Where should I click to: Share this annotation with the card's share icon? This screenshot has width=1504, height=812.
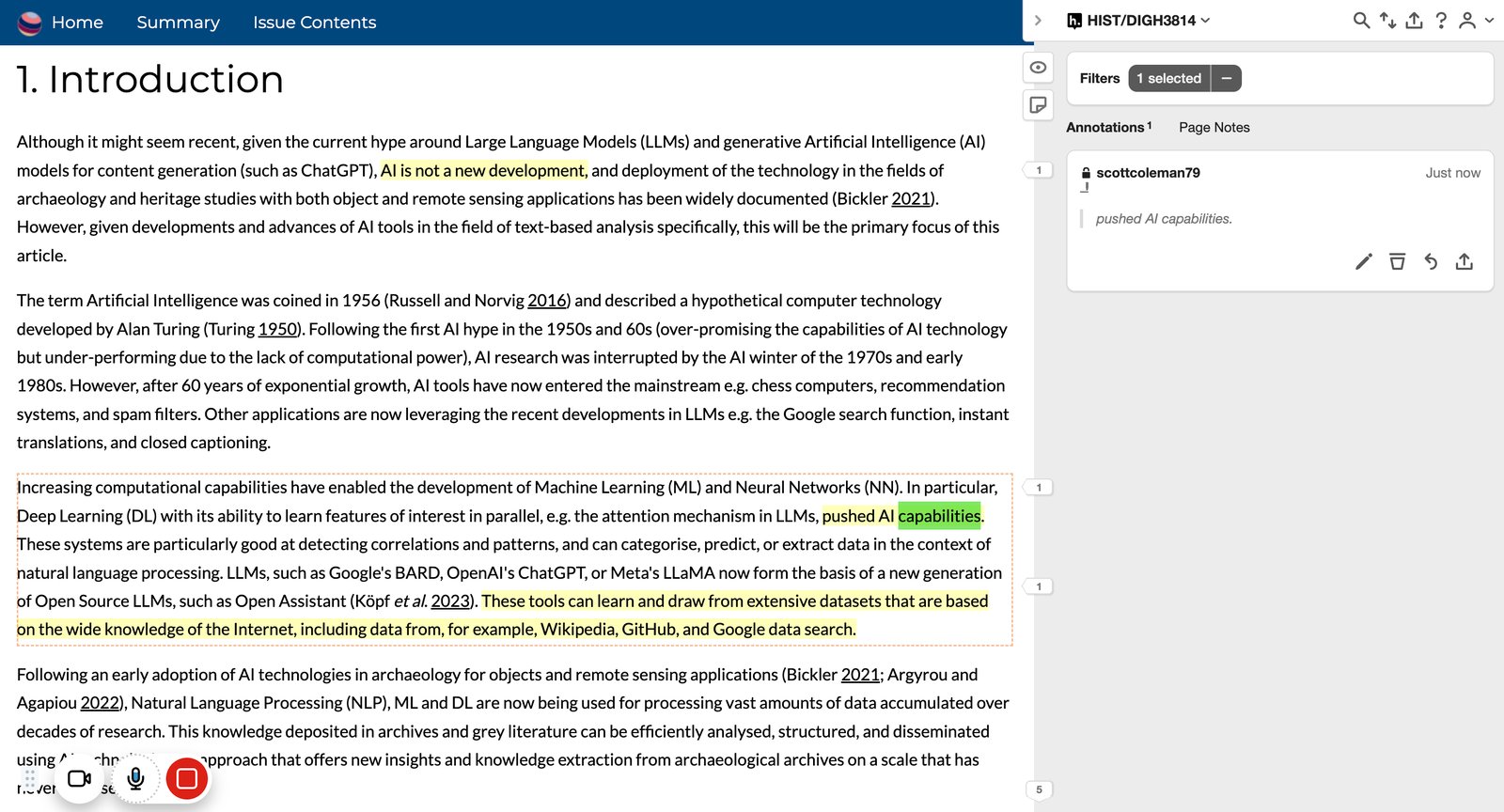click(1465, 261)
